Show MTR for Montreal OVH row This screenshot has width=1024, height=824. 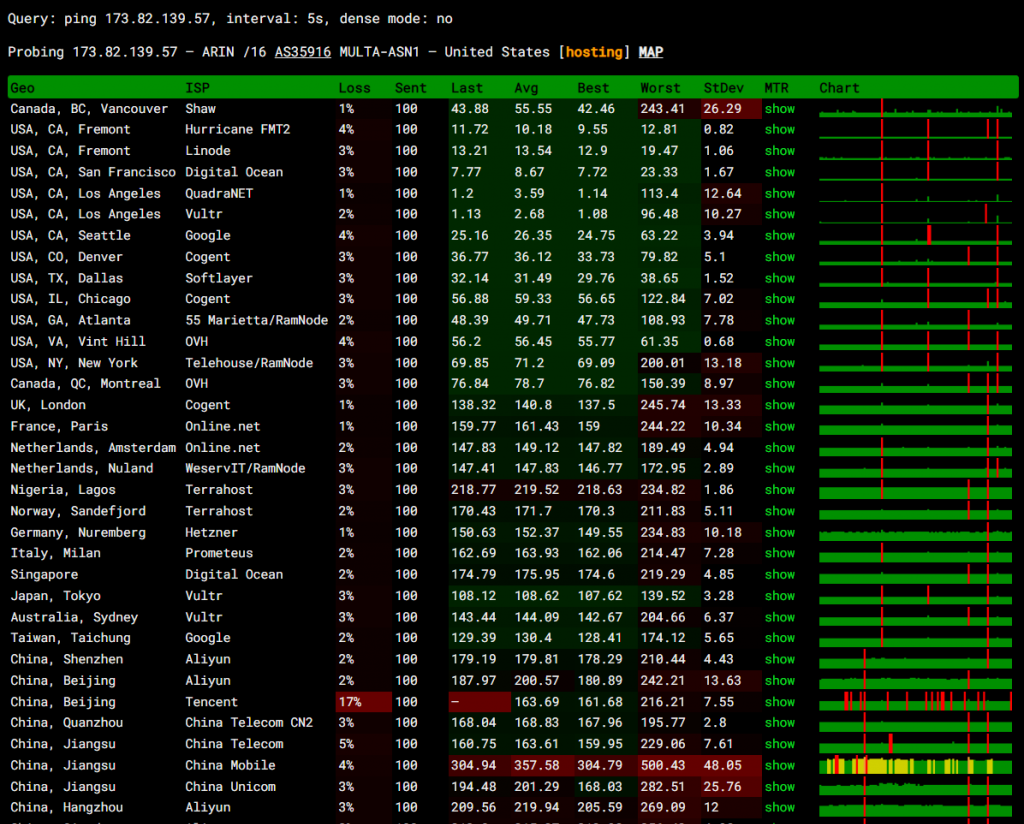(x=780, y=384)
